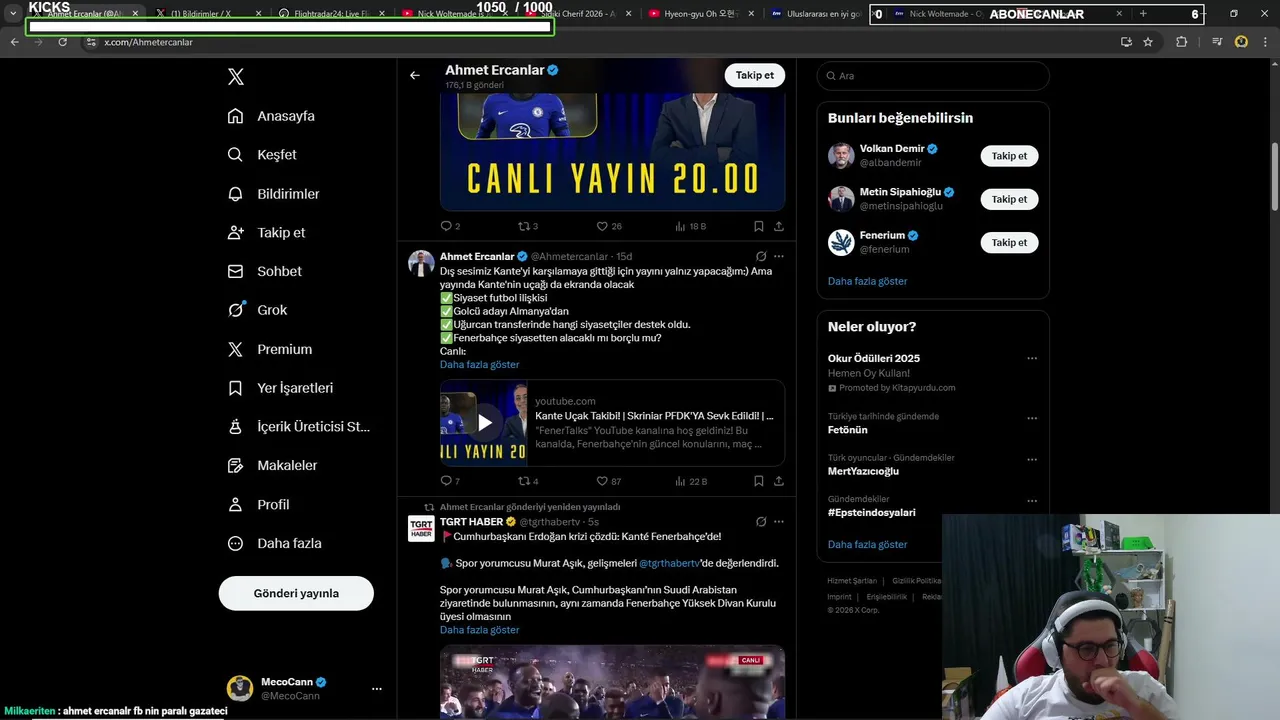Expand Daha fazla göster on TGRT HABER post
Viewport: 1280px width, 720px height.
479,630
